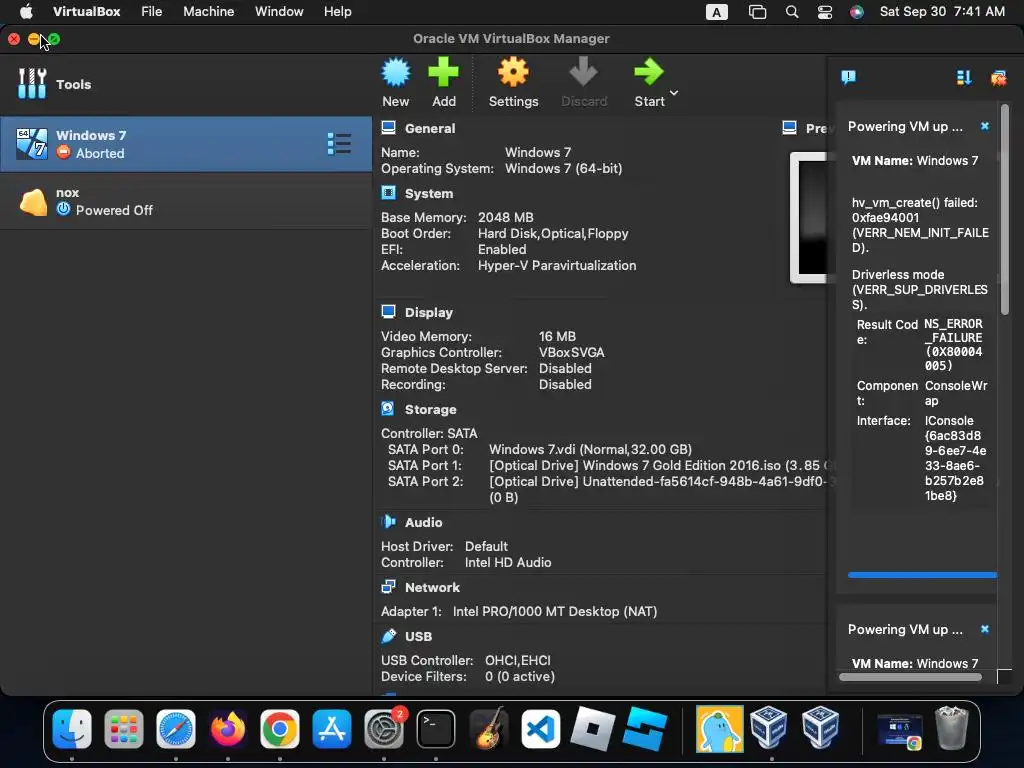The width and height of the screenshot is (1024, 768).
Task: Launch the blue Roblox Studio icon in Dock
Action: pos(645,729)
